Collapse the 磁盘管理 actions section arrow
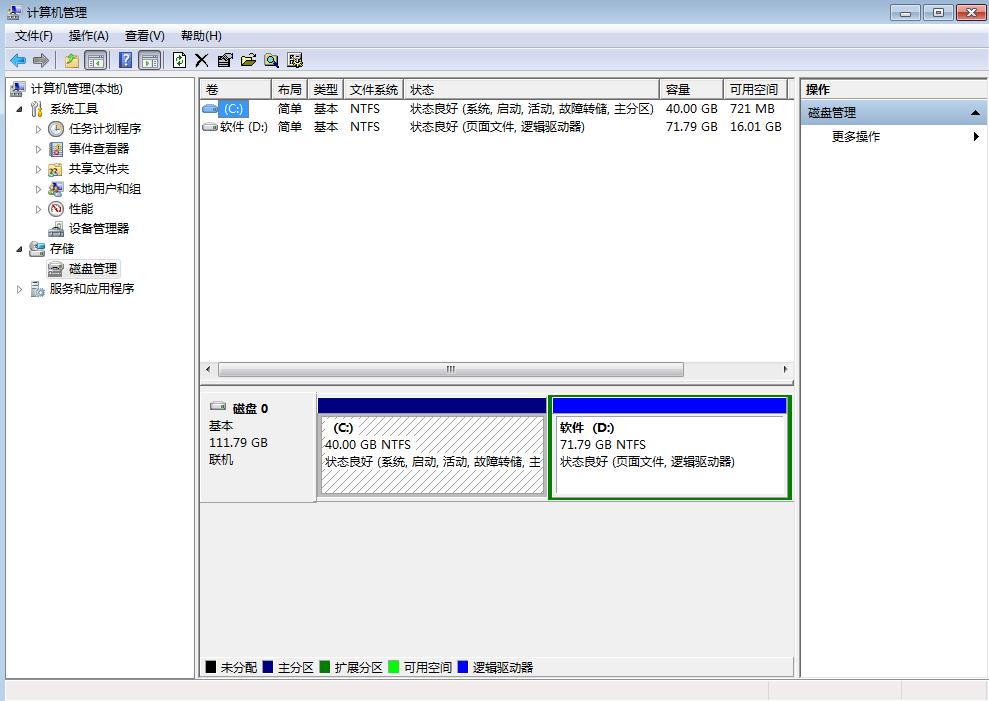The height and width of the screenshot is (701, 989). point(975,113)
